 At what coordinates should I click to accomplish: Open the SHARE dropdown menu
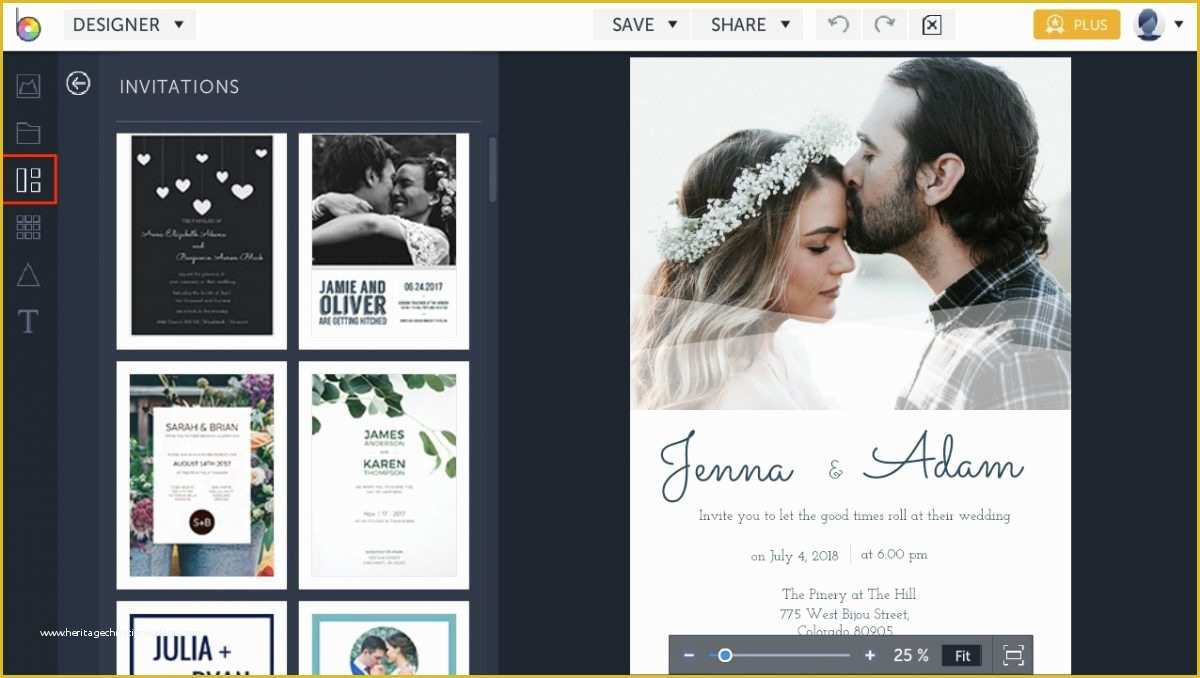click(749, 25)
